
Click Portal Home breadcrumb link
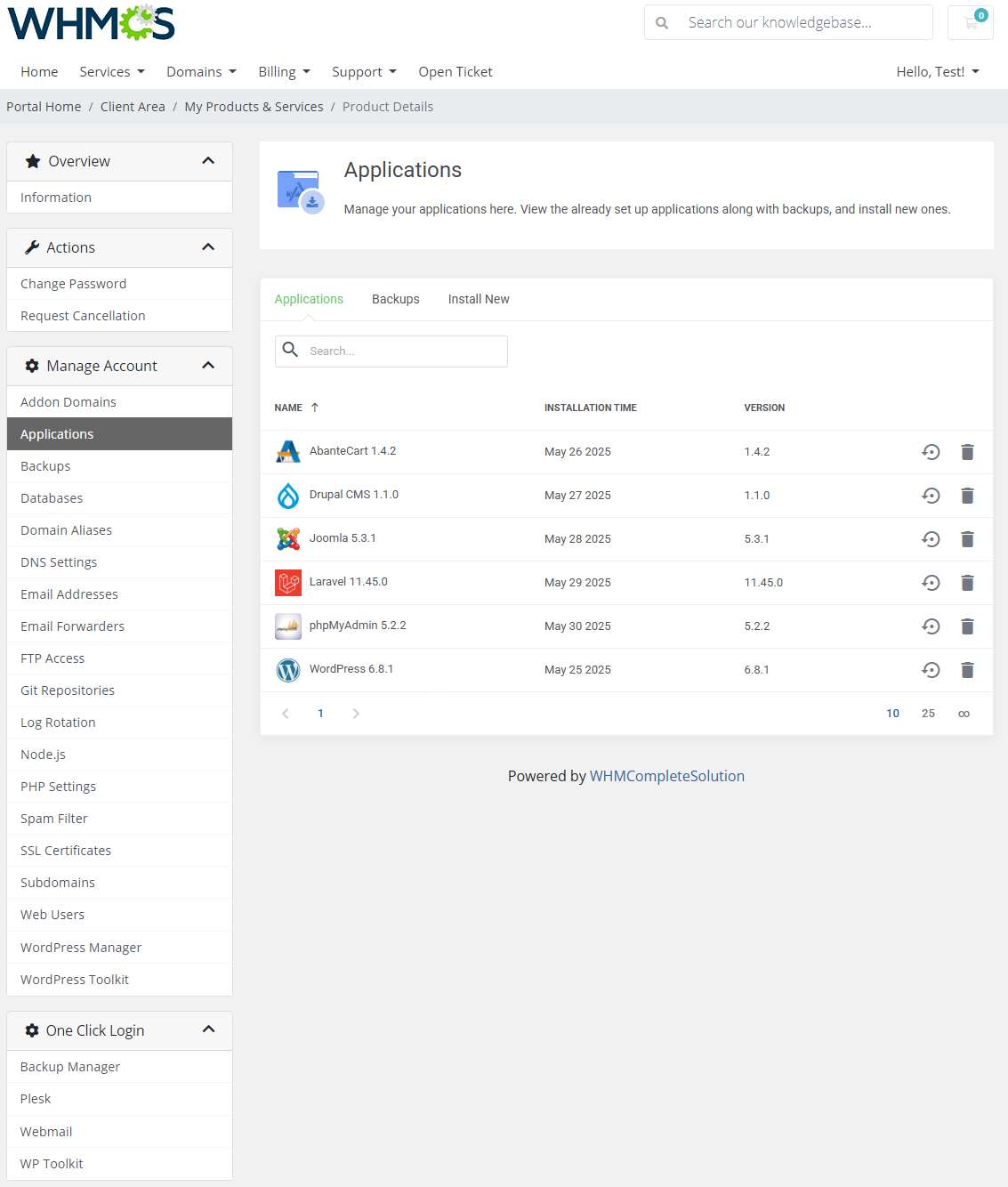(x=44, y=107)
